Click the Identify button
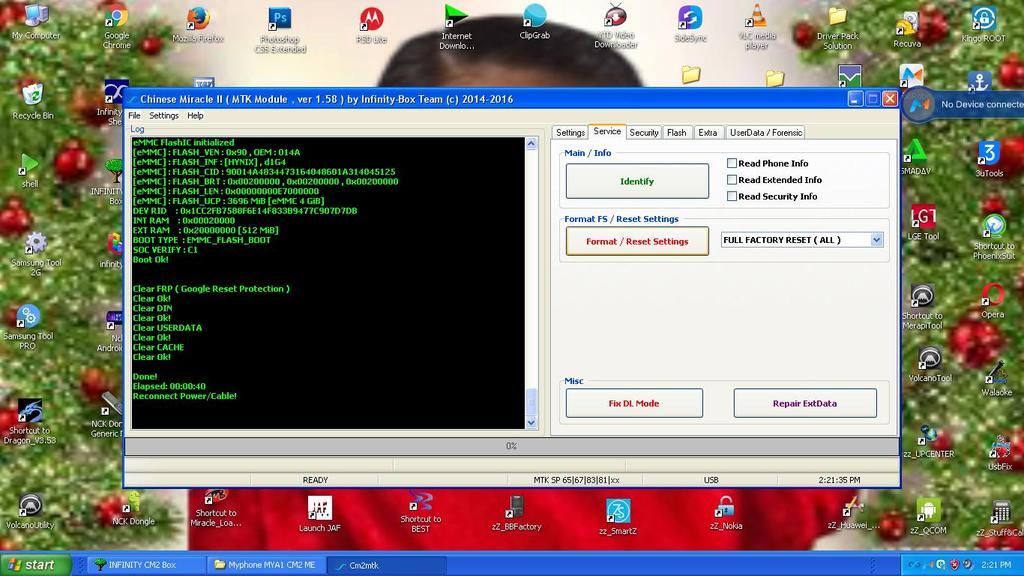1024x576 pixels. (637, 181)
